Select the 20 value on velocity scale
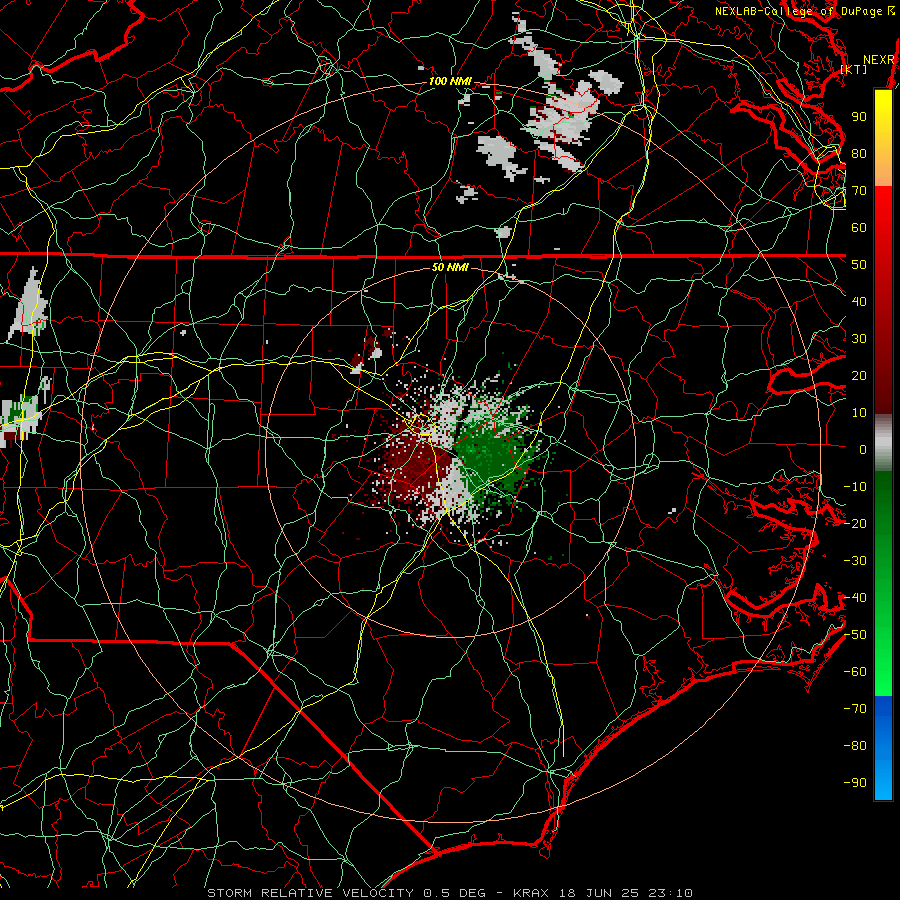The height and width of the screenshot is (900, 900). click(859, 376)
